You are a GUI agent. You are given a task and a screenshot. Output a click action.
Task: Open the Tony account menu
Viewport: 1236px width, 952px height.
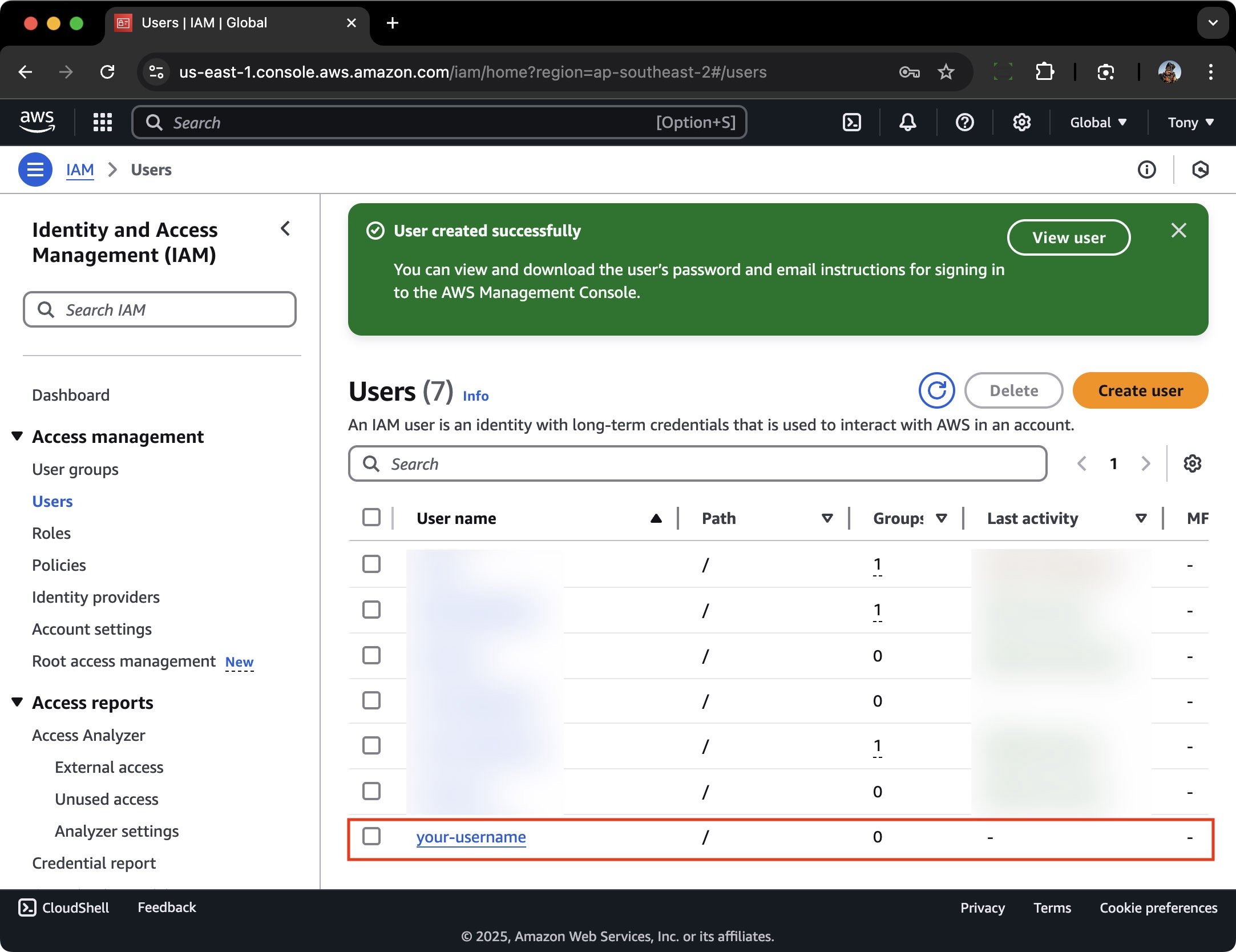click(1190, 122)
